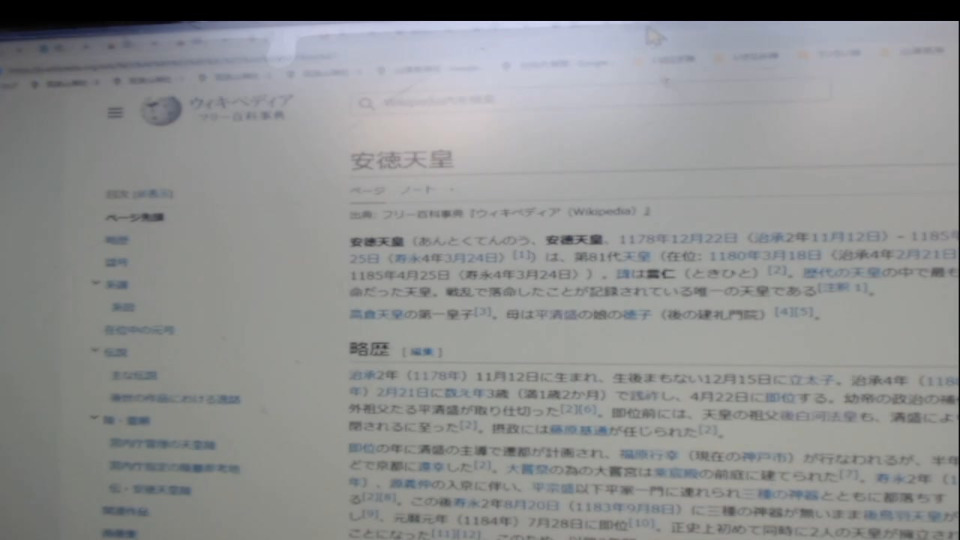Click the 注釈 1 superscript reference
This screenshot has width=960, height=540.
click(843, 287)
